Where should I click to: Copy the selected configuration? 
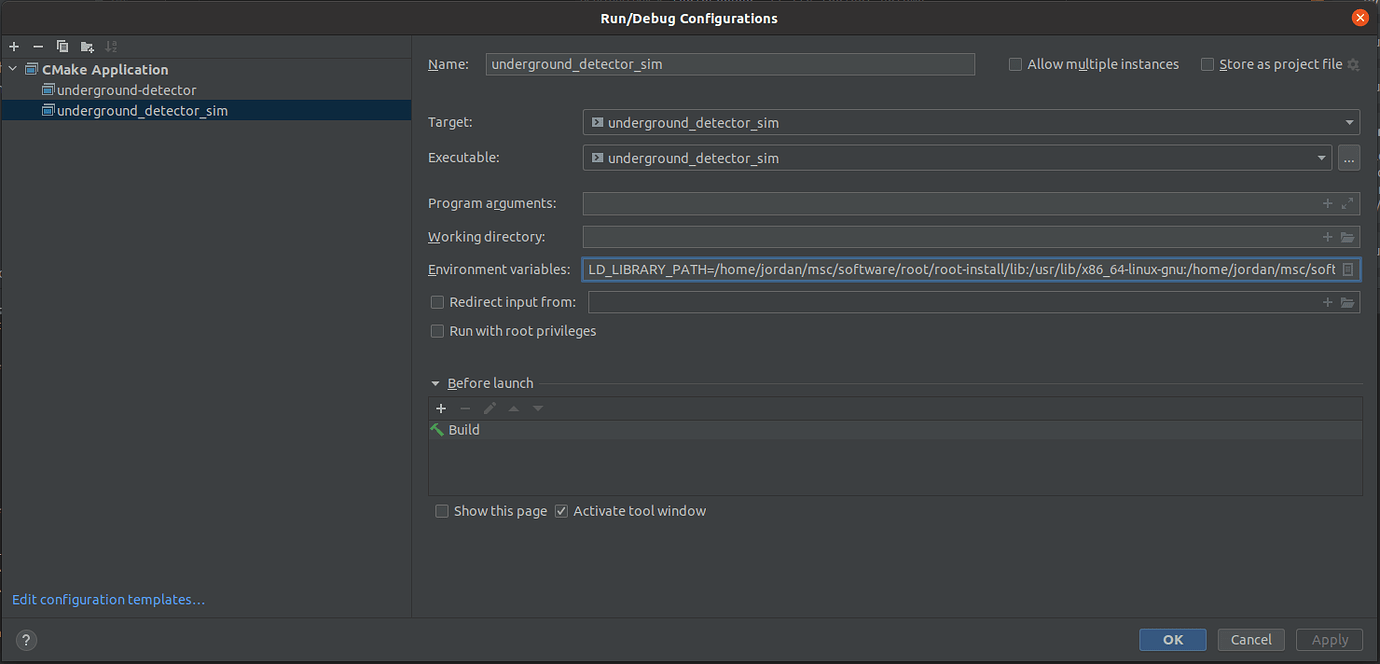pos(61,46)
